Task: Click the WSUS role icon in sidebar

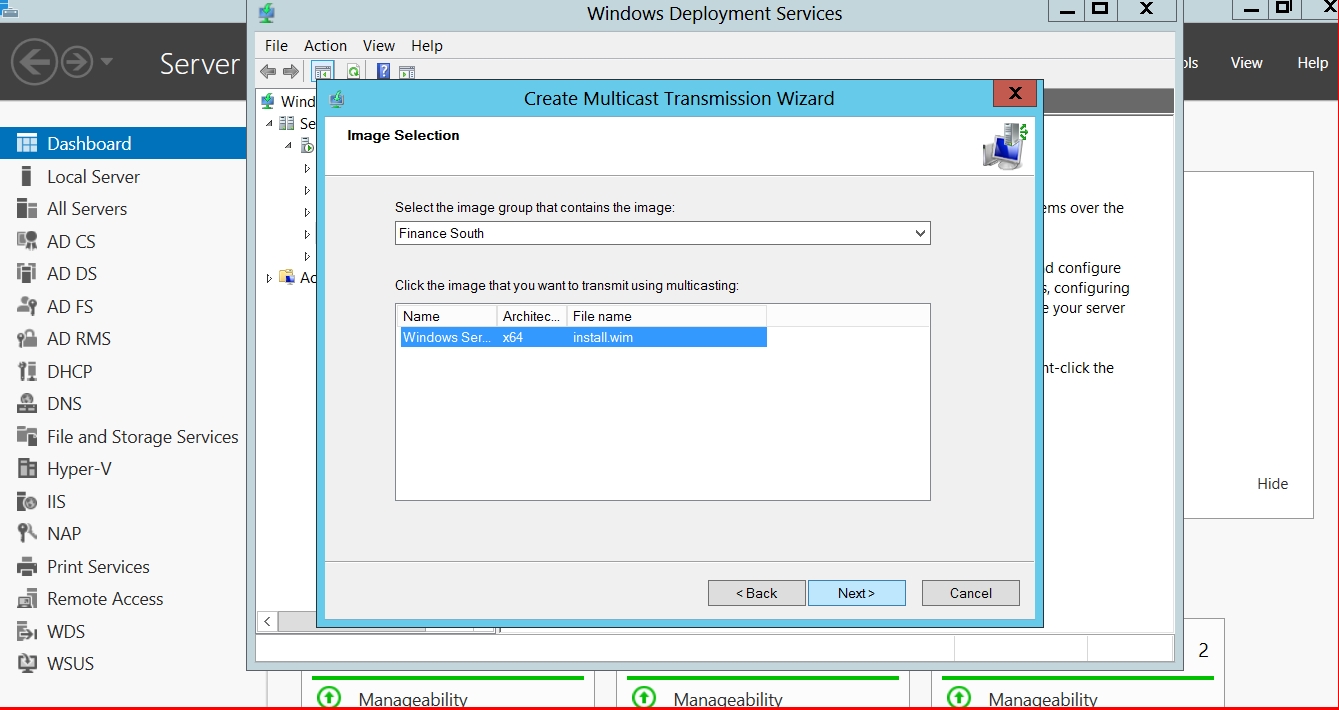Action: [27, 663]
